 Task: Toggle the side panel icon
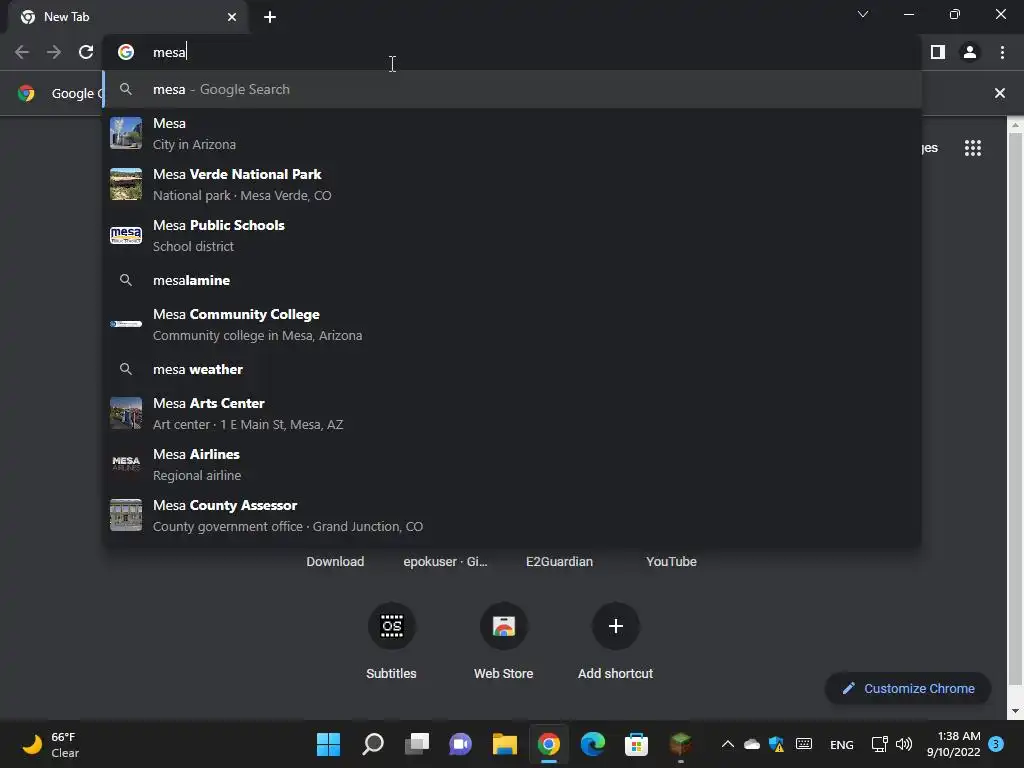[x=938, y=52]
